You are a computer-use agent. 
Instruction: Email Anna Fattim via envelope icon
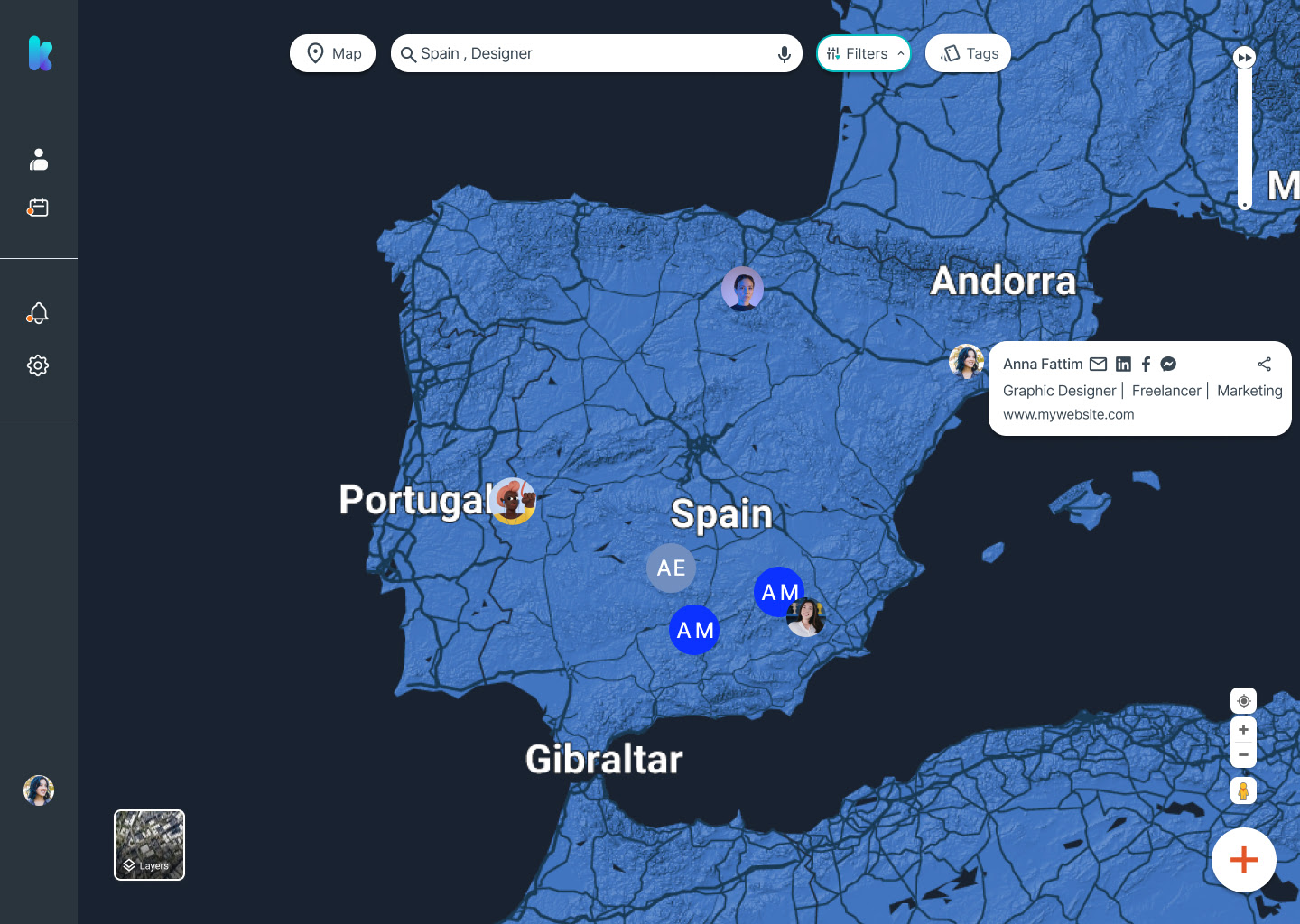(x=1098, y=365)
